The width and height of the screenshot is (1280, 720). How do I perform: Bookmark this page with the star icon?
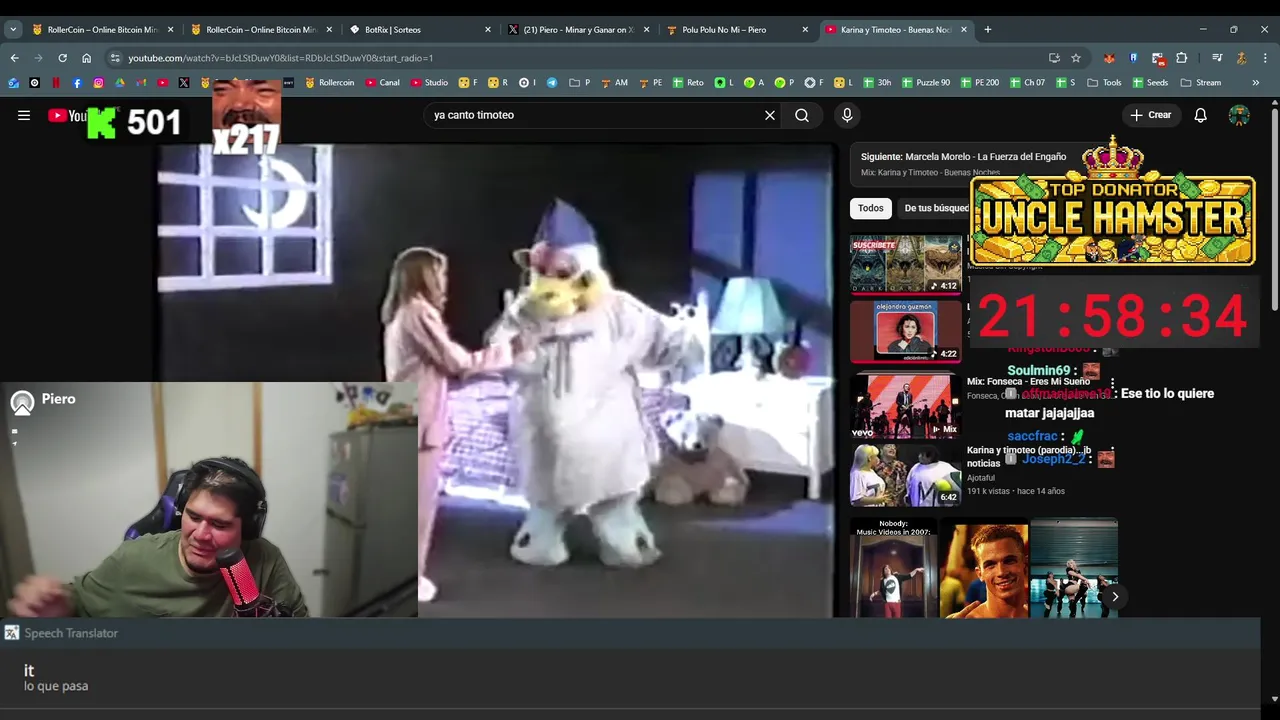[1076, 58]
